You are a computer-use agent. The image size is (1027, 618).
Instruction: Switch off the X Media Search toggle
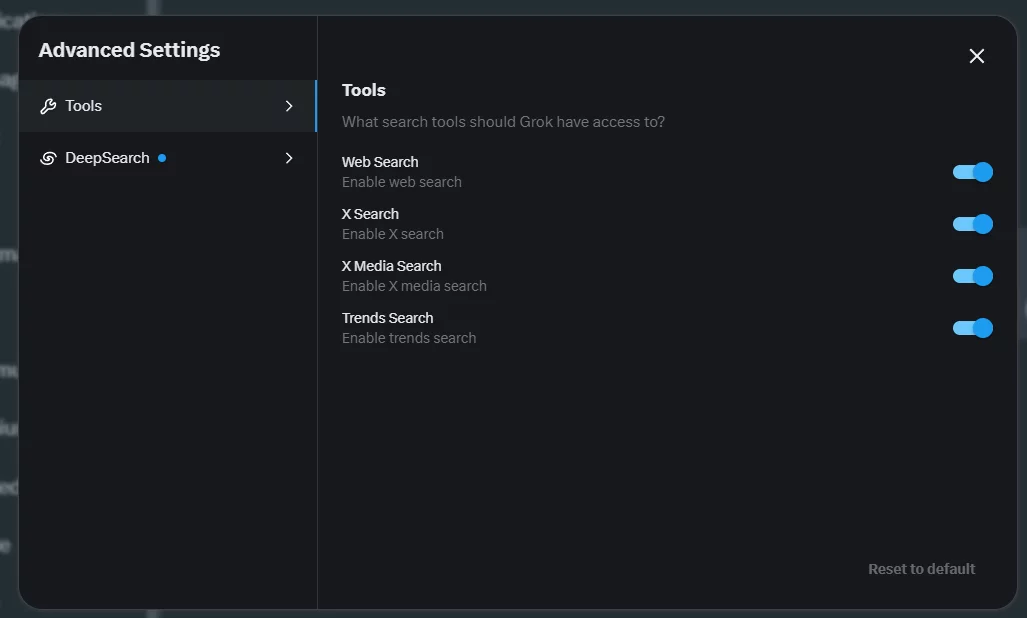point(973,276)
